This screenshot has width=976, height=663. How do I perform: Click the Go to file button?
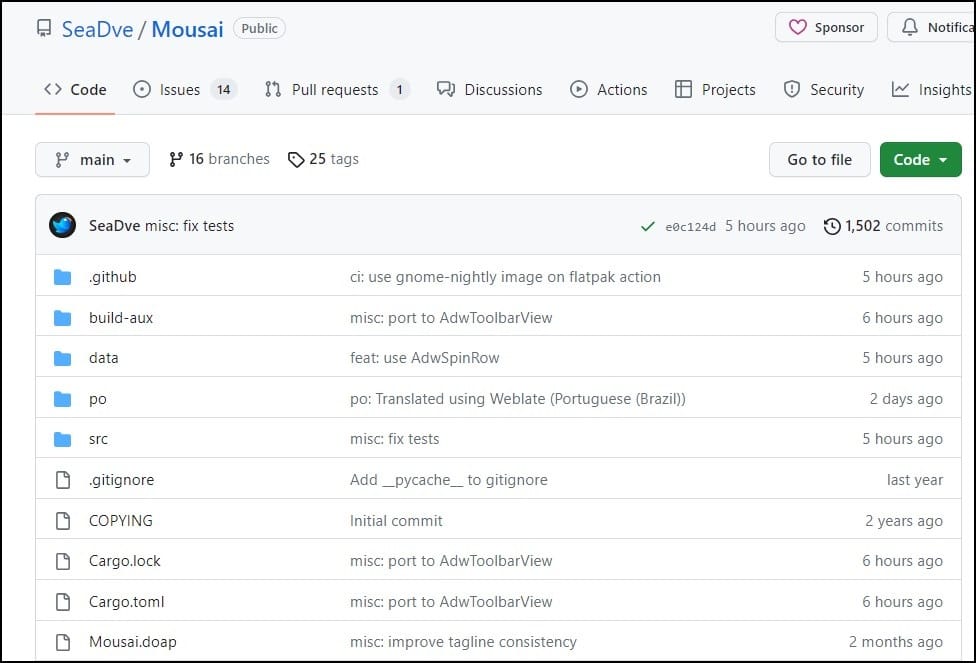(819, 159)
